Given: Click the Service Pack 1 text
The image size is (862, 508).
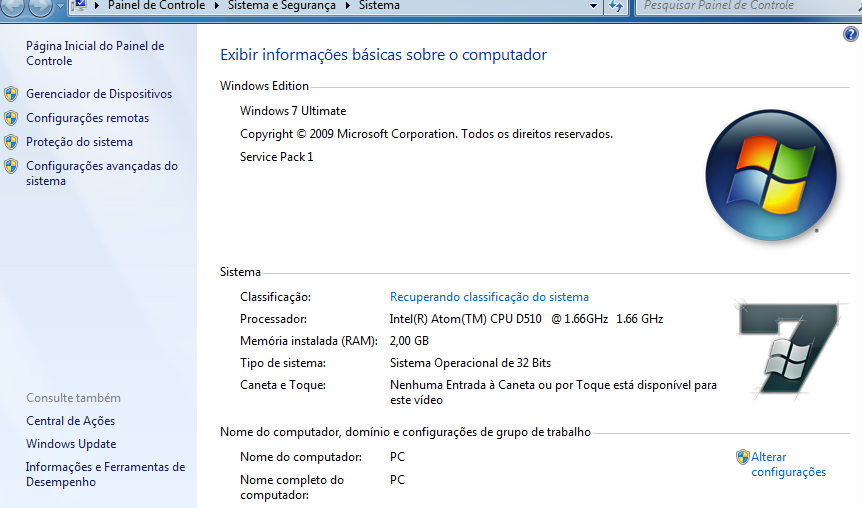Looking at the screenshot, I should pyautogui.click(x=277, y=157).
